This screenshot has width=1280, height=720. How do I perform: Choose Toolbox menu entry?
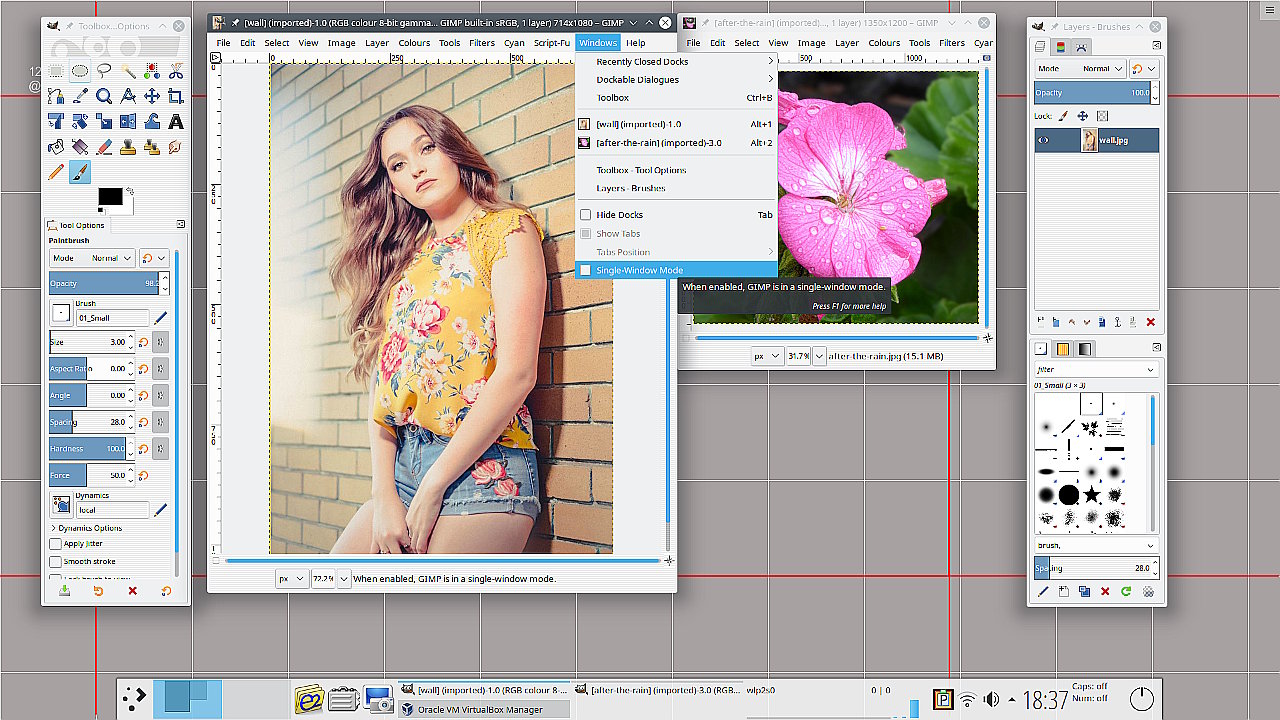677,98
